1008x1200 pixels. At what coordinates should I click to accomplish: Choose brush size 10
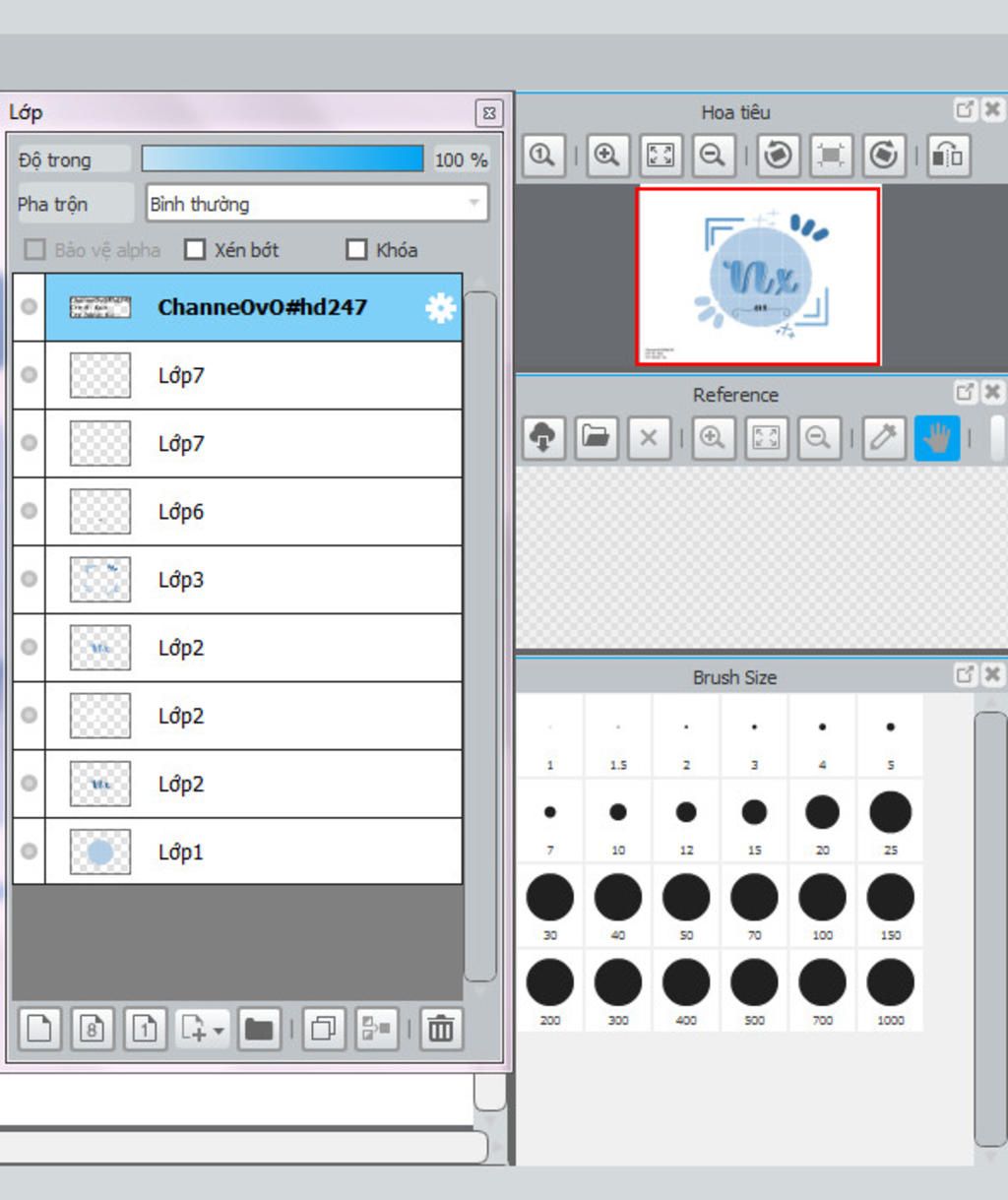pyautogui.click(x=618, y=822)
